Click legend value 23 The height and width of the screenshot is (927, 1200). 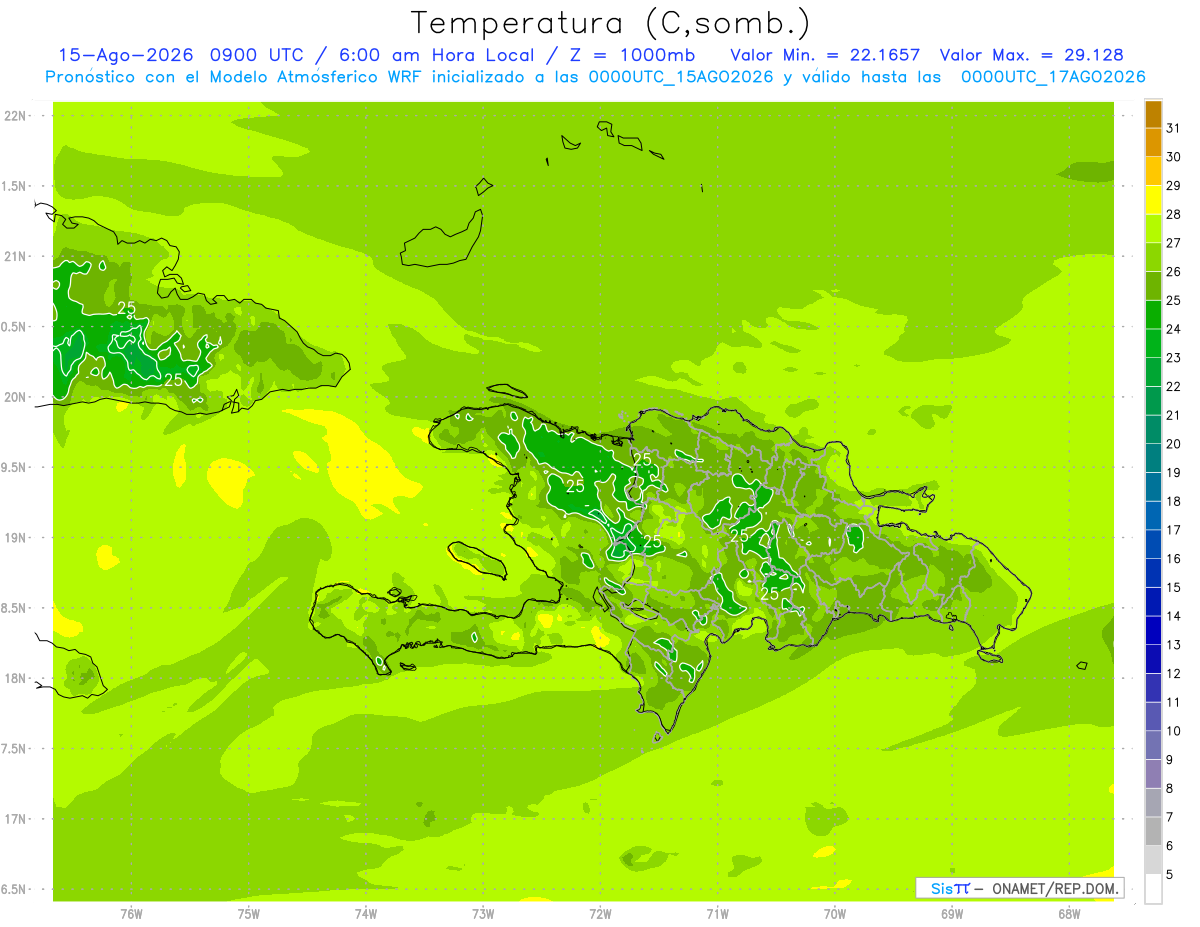pos(1173,358)
